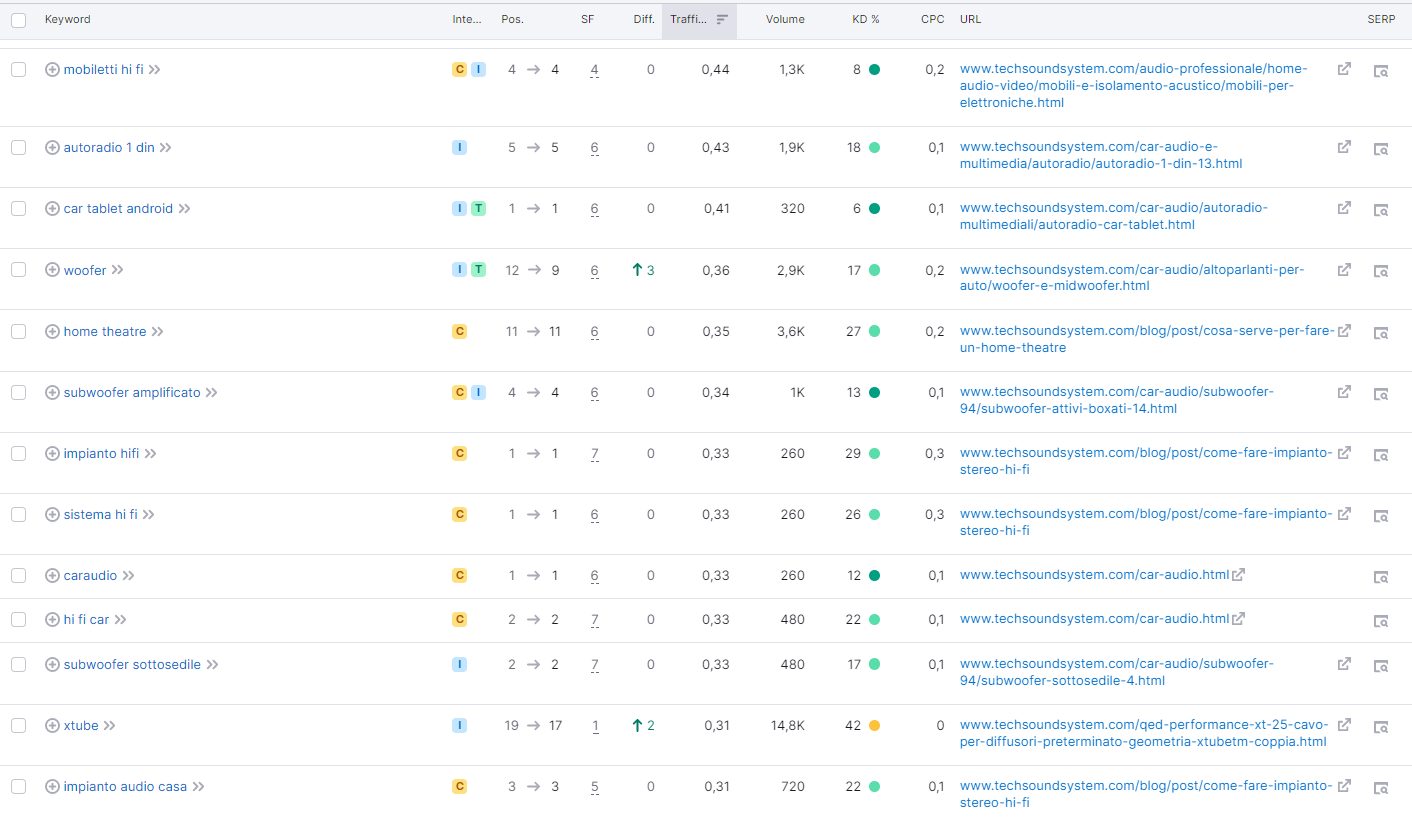The image size is (1412, 821).
Task: Expand details arrows next to subwoofer amplificato
Action: point(212,393)
